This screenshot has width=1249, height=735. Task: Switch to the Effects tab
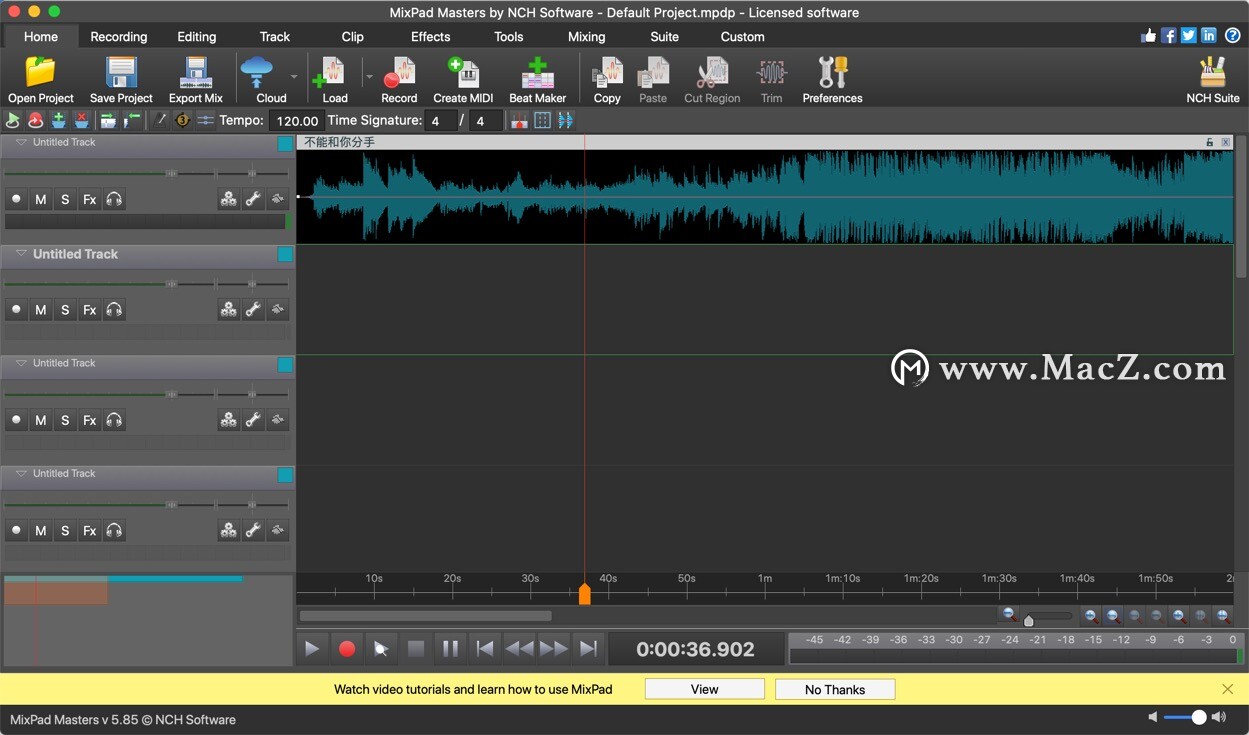coord(430,36)
